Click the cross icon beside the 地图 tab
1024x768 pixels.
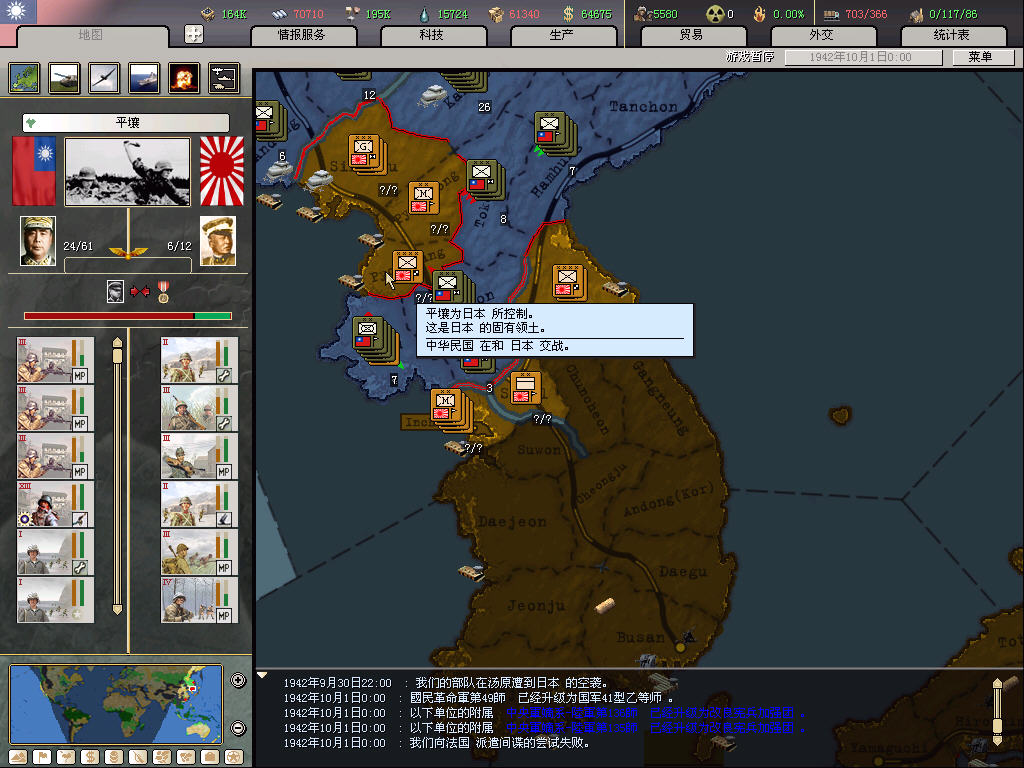tap(194, 34)
